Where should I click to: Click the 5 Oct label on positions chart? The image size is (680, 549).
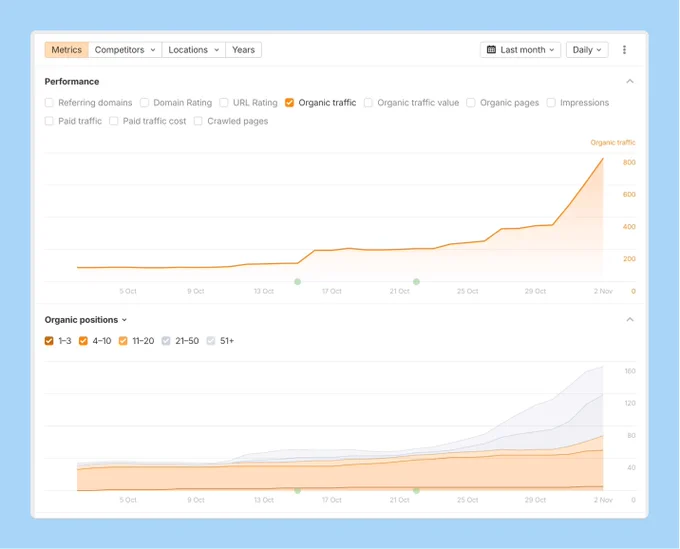[x=128, y=500]
